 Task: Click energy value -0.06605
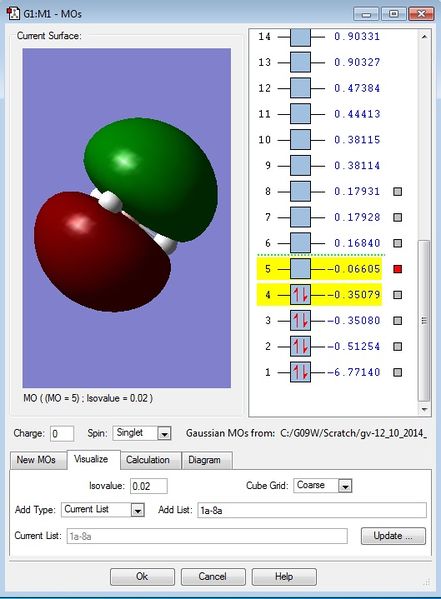[x=353, y=269]
